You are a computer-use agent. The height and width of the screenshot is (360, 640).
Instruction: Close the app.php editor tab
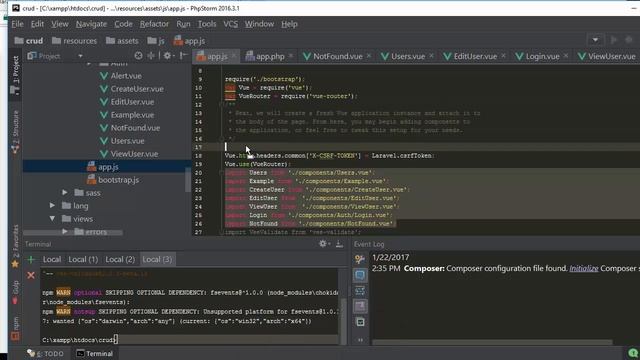(291, 56)
